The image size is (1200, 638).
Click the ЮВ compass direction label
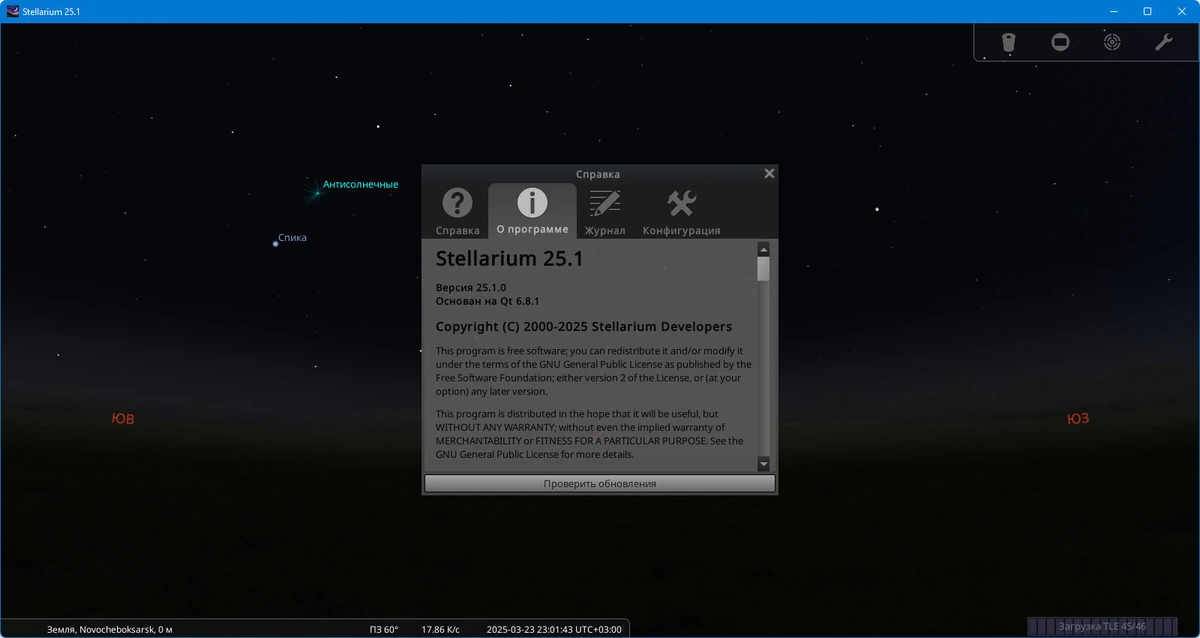point(123,419)
